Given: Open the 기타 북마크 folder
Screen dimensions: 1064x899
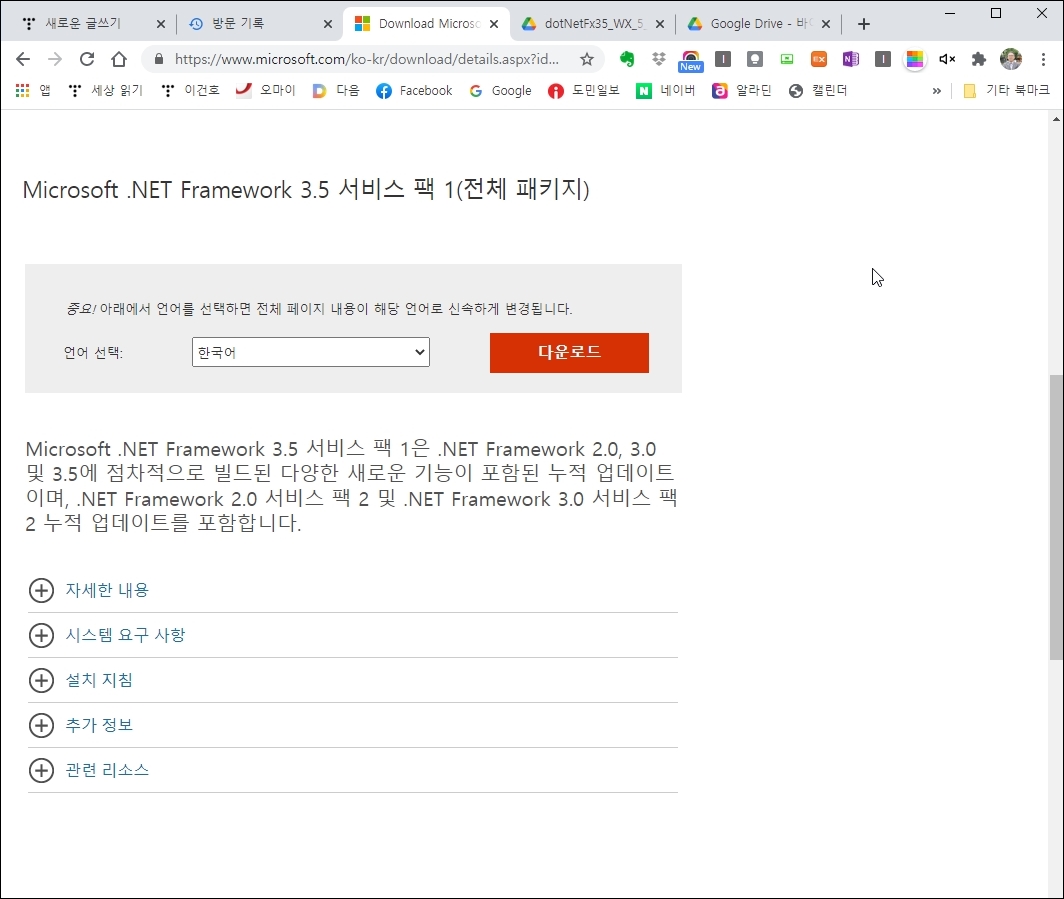Looking at the screenshot, I should click(x=1007, y=90).
